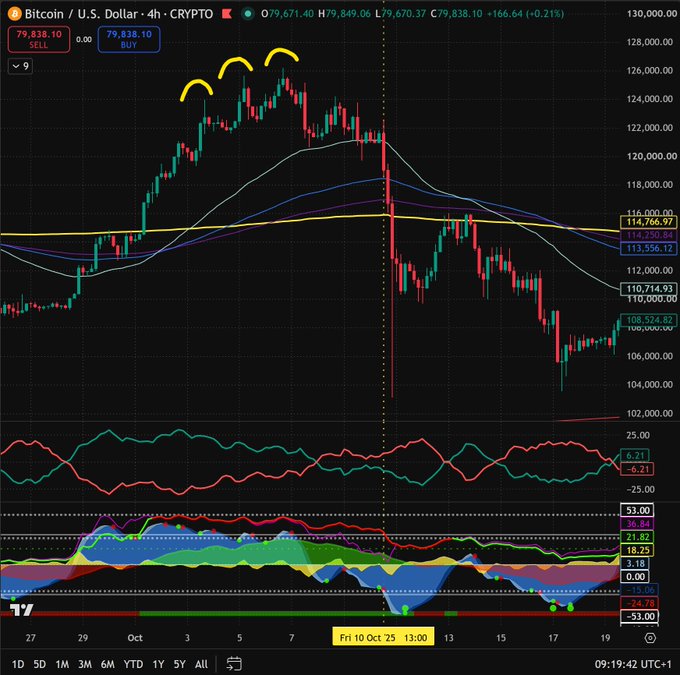Expand the collapsed indicators legend showing 9
This screenshot has width=680, height=675.
20,66
